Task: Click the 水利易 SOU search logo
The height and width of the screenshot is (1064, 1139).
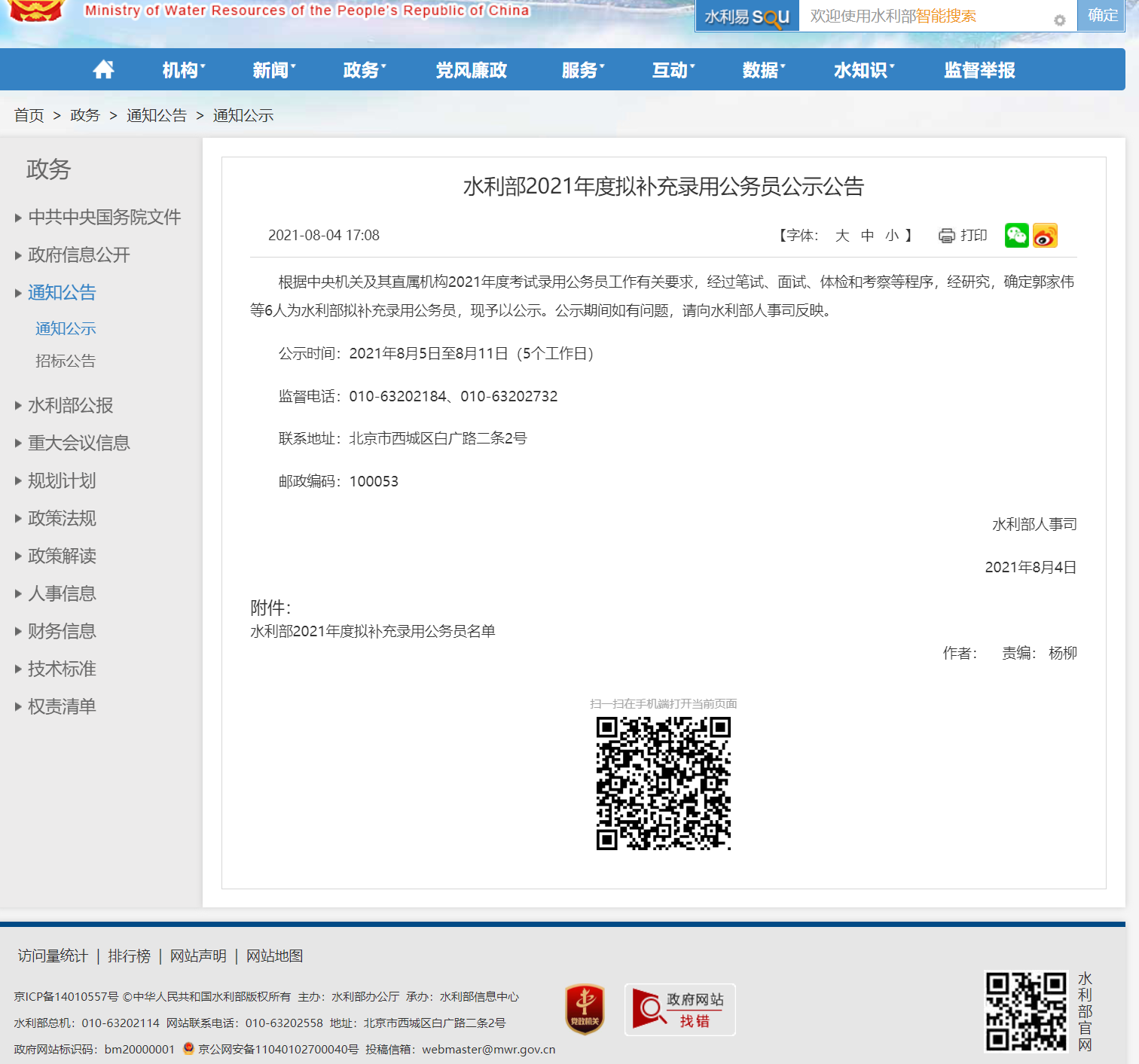Action: coord(747,17)
